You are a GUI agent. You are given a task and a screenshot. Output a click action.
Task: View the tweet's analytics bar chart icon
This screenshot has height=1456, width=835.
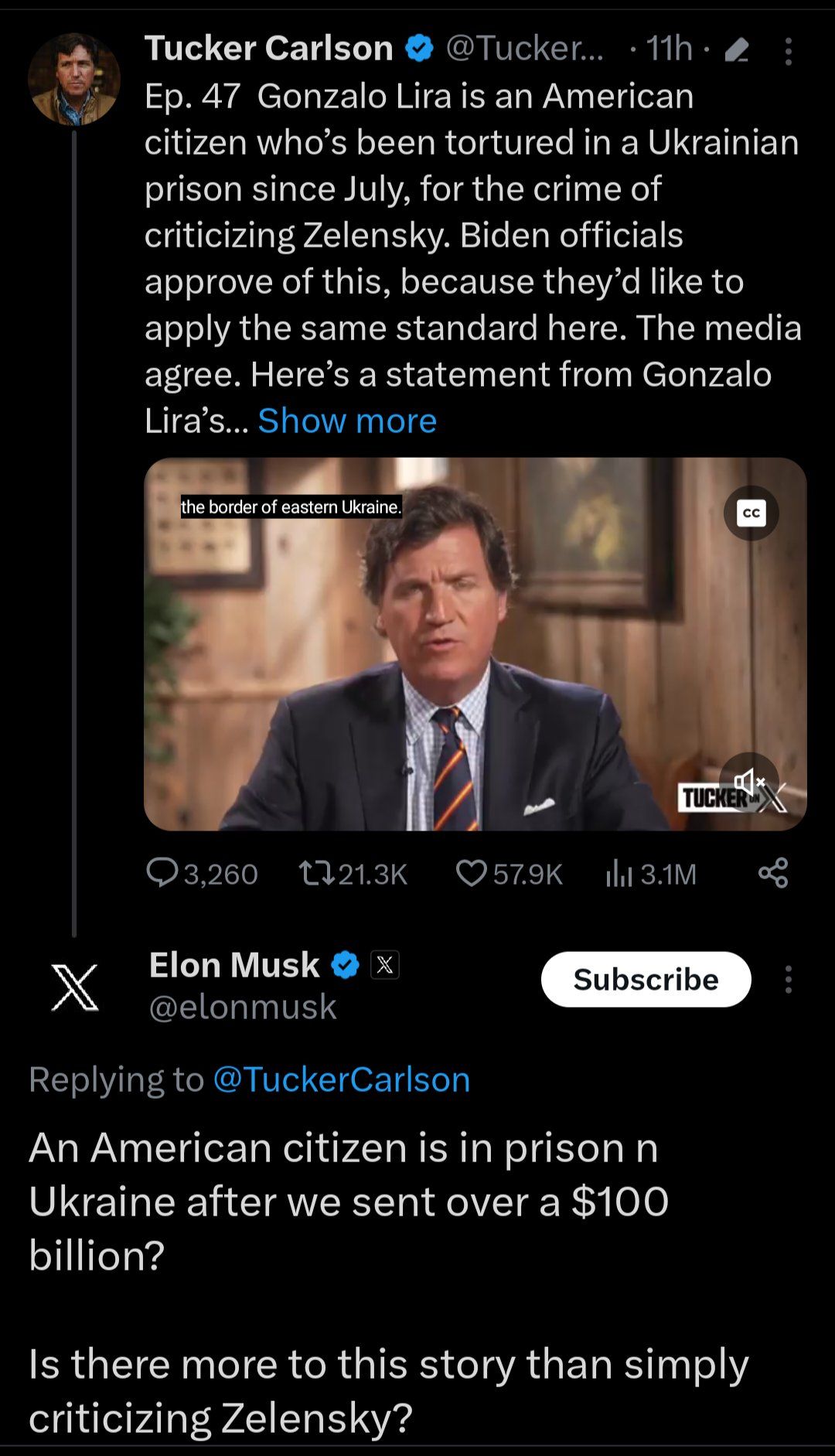619,874
